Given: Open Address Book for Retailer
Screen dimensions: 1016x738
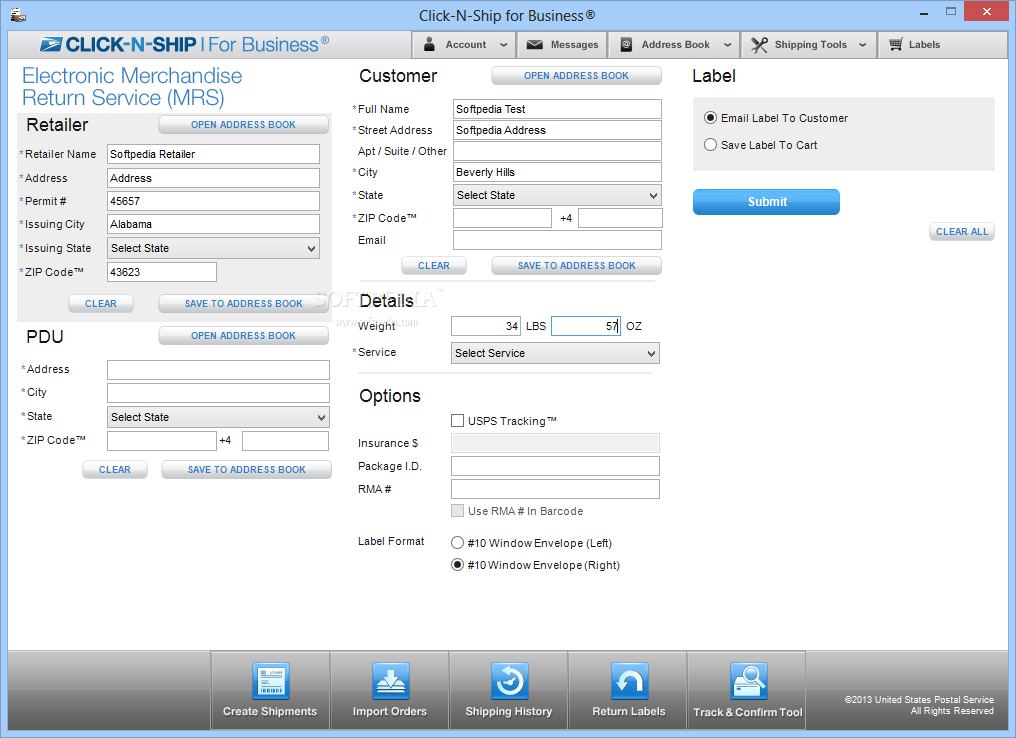Looking at the screenshot, I should pyautogui.click(x=244, y=124).
